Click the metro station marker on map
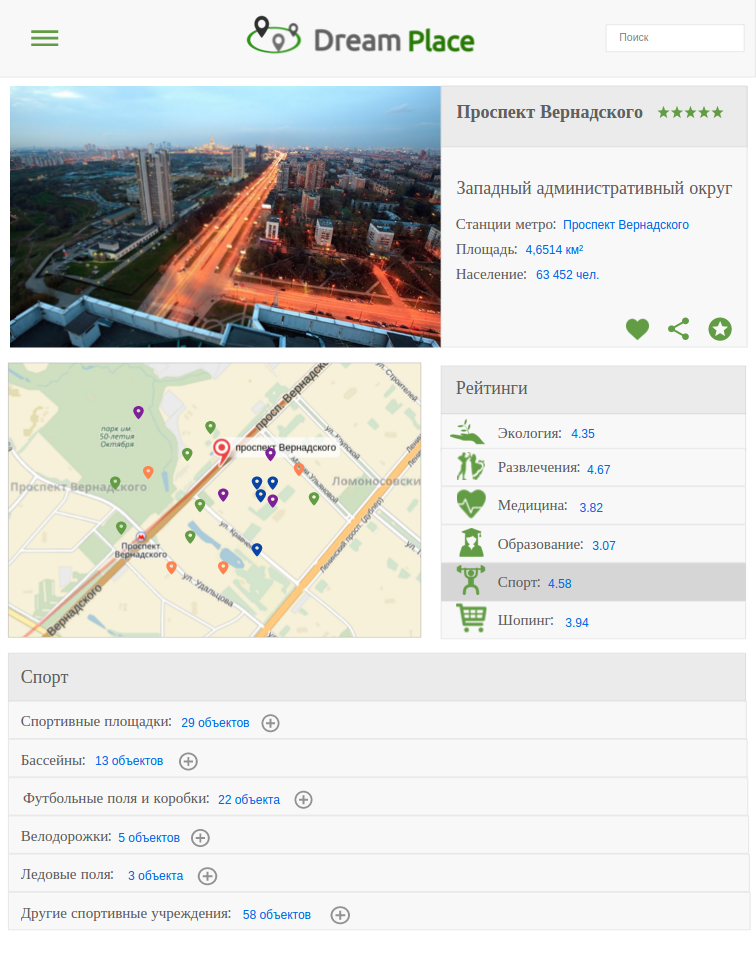 pos(141,537)
